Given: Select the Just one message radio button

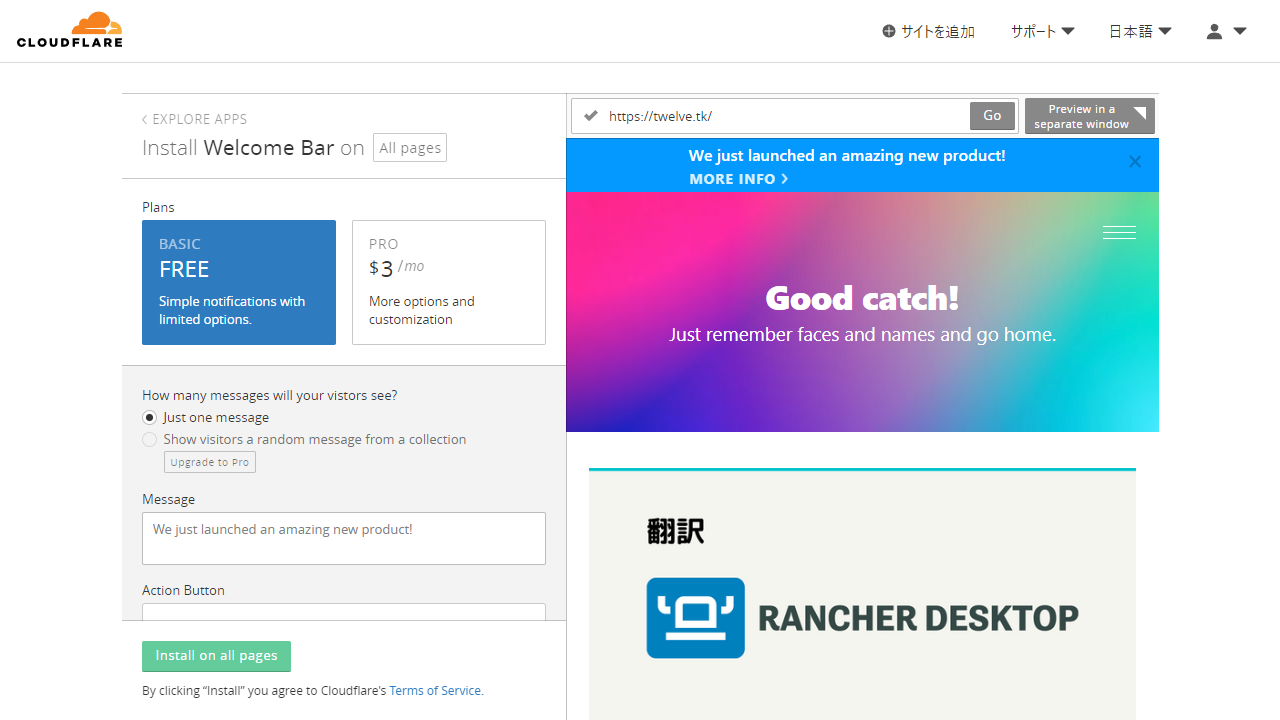Looking at the screenshot, I should pyautogui.click(x=150, y=418).
